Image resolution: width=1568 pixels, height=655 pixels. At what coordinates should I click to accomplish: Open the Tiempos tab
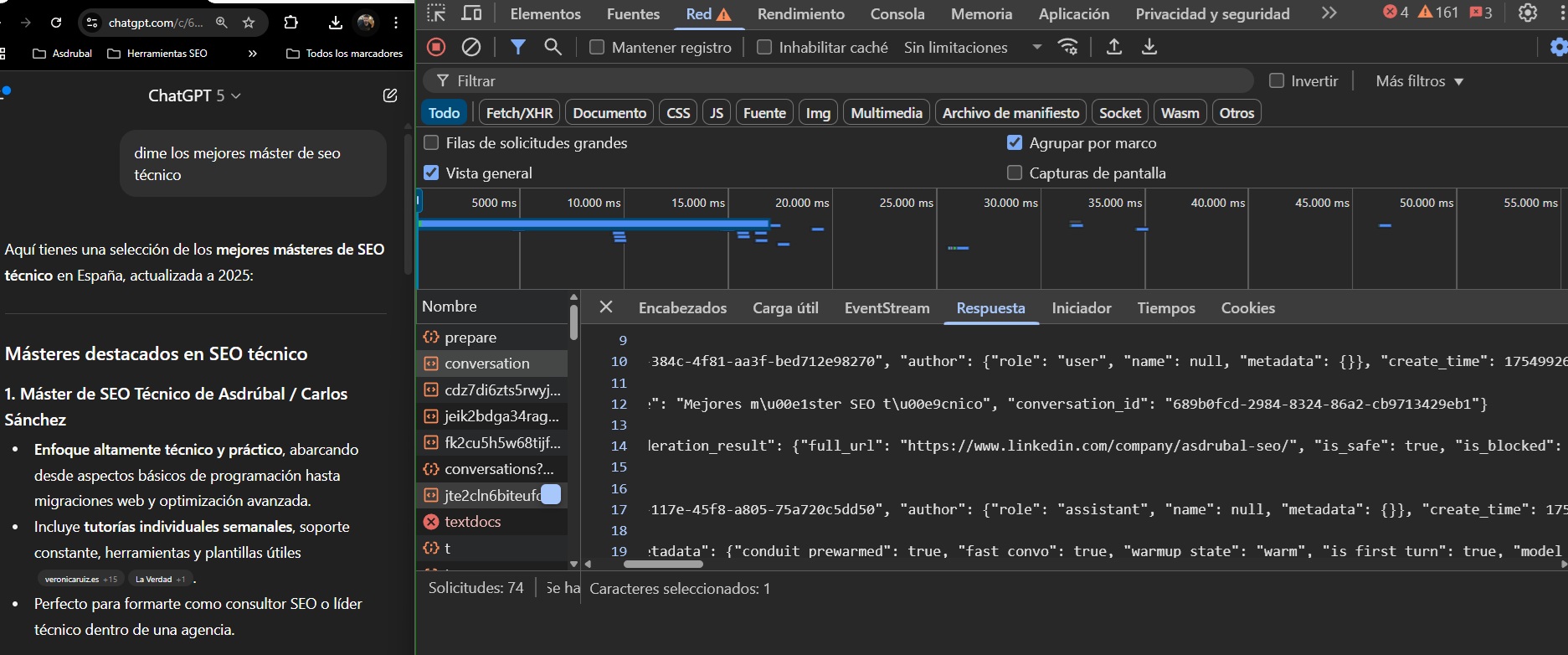click(1166, 308)
